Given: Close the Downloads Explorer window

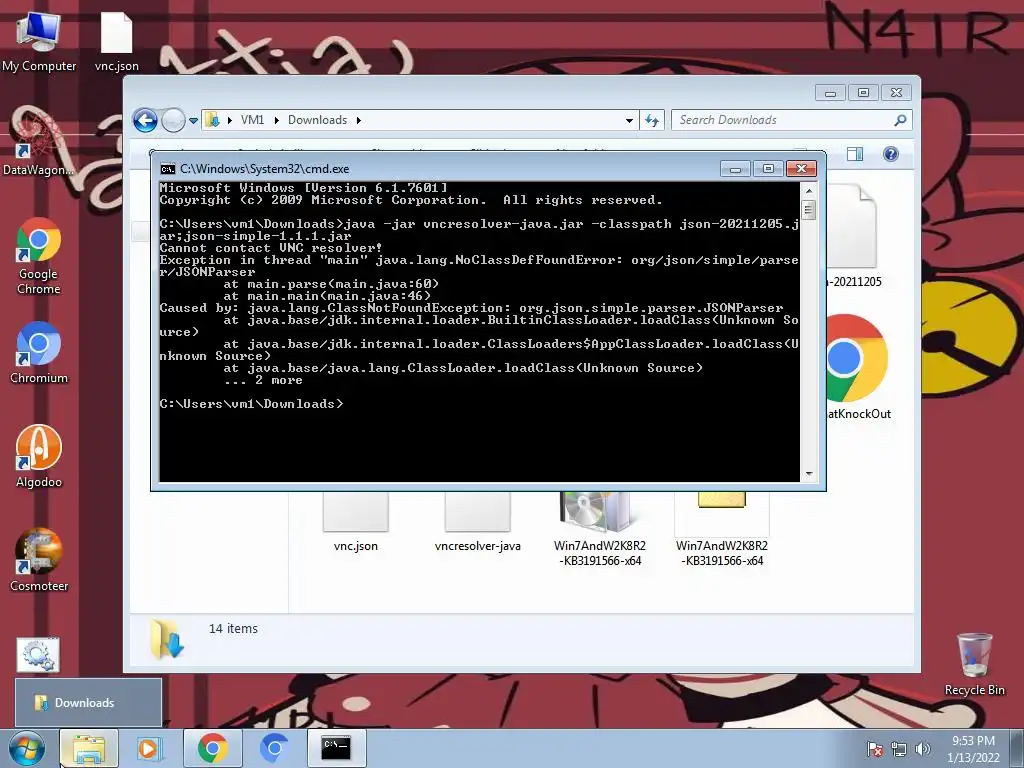Looking at the screenshot, I should click(897, 93).
